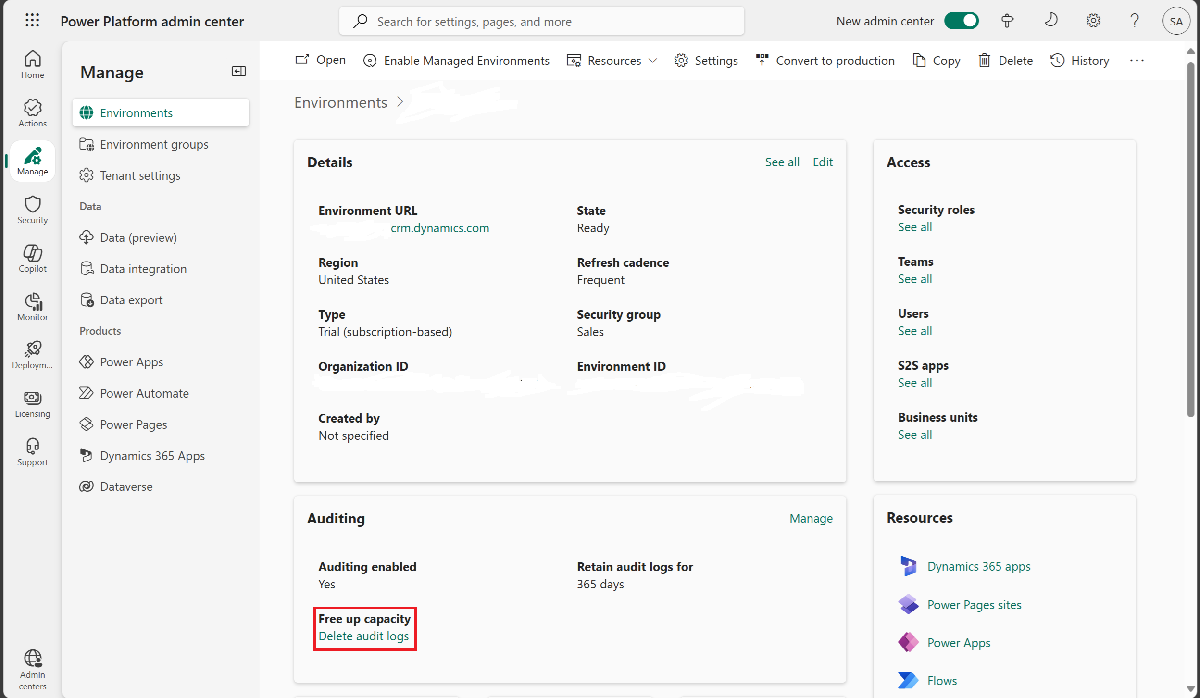This screenshot has height=698, width=1200.
Task: Click the Delete audit logs link
Action: [x=364, y=637]
